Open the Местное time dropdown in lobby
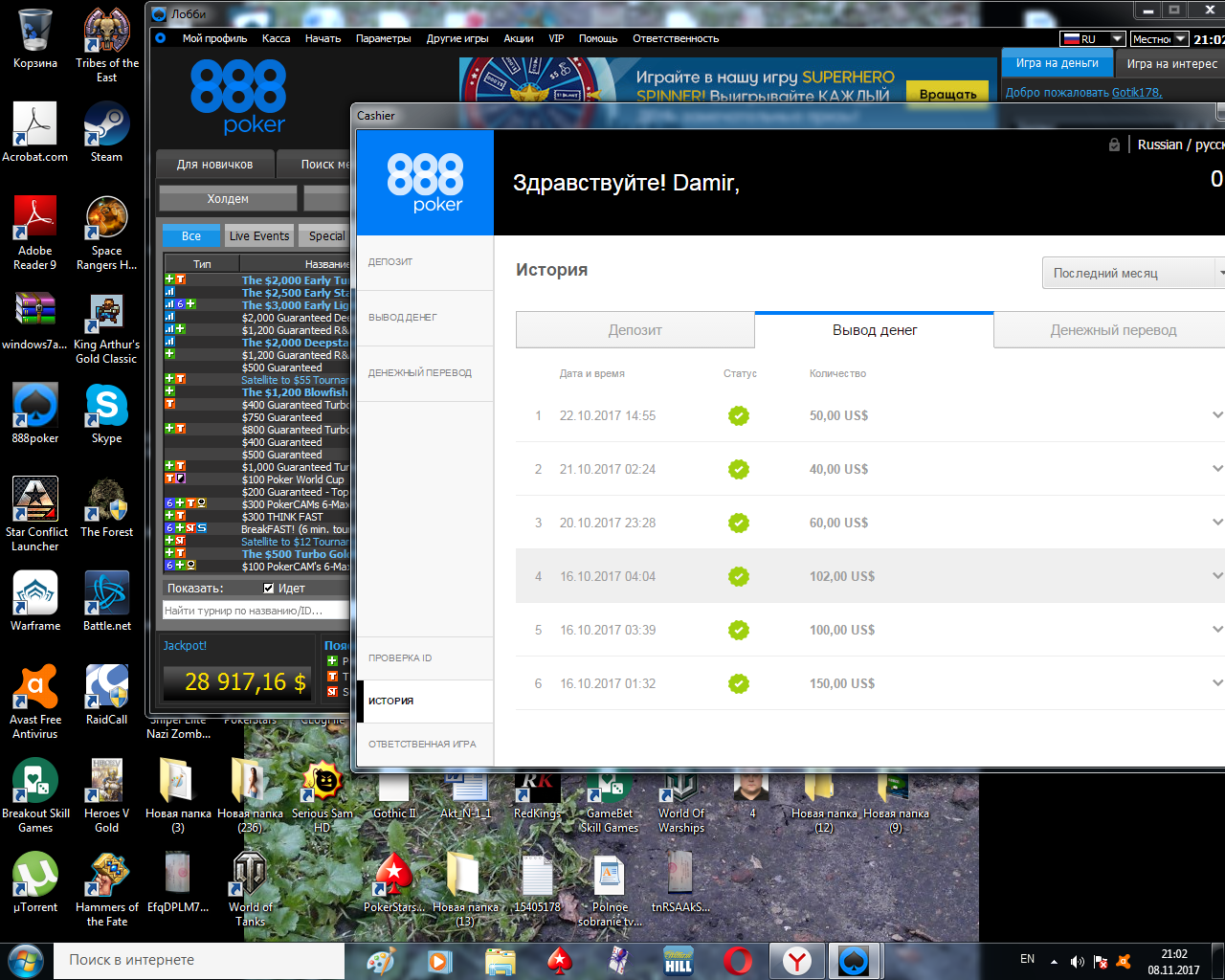 point(1159,39)
